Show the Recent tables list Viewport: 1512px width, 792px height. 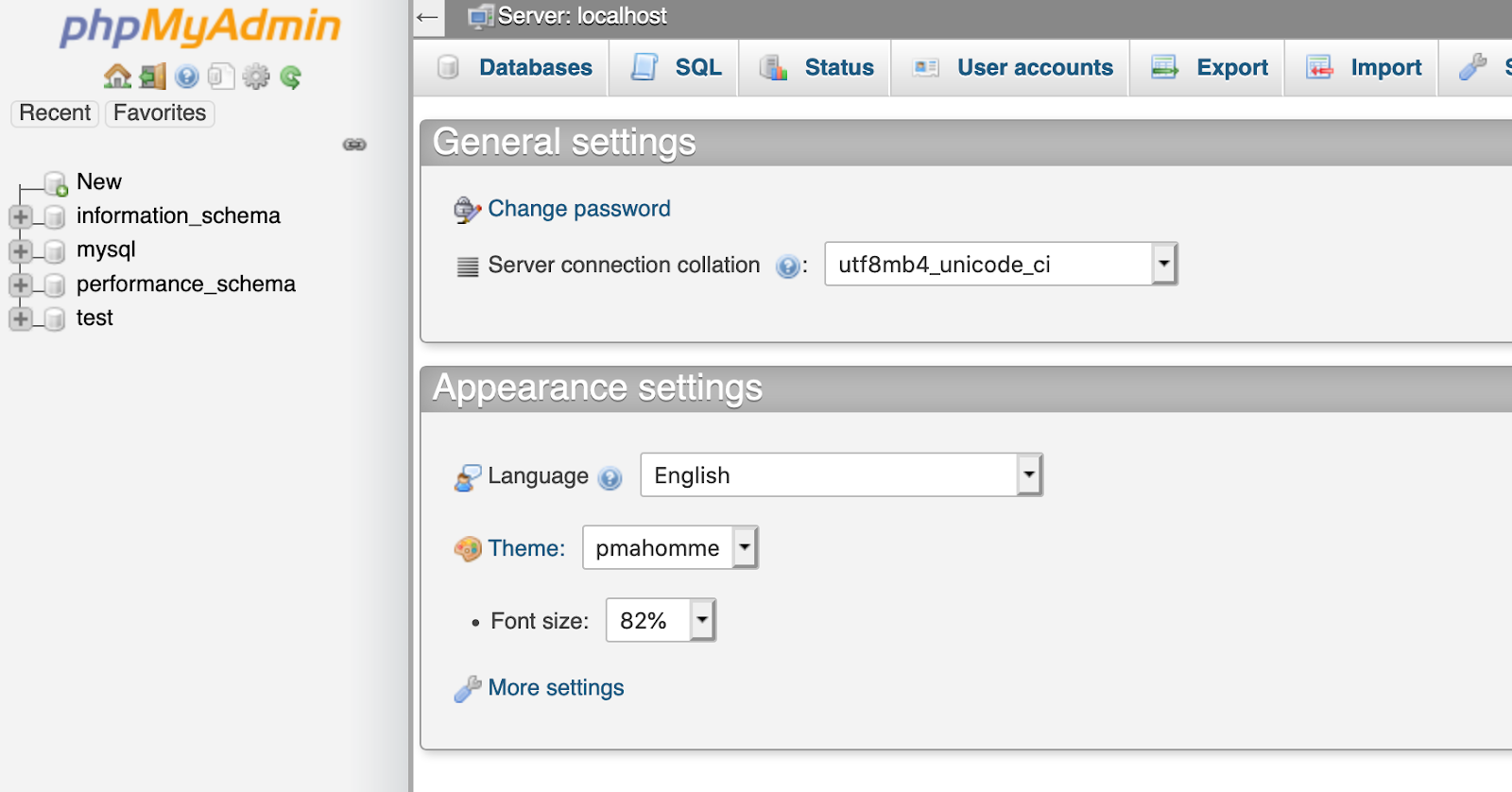coord(55,113)
